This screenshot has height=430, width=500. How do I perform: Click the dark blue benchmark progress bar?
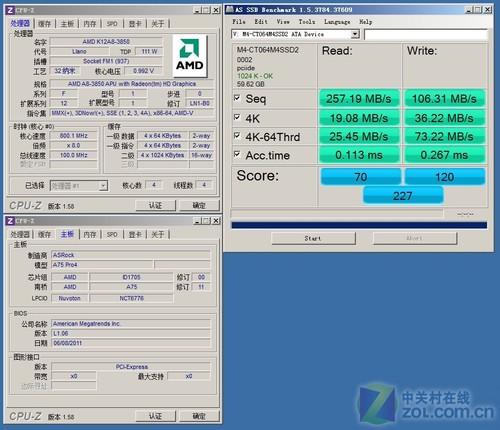tap(359, 225)
